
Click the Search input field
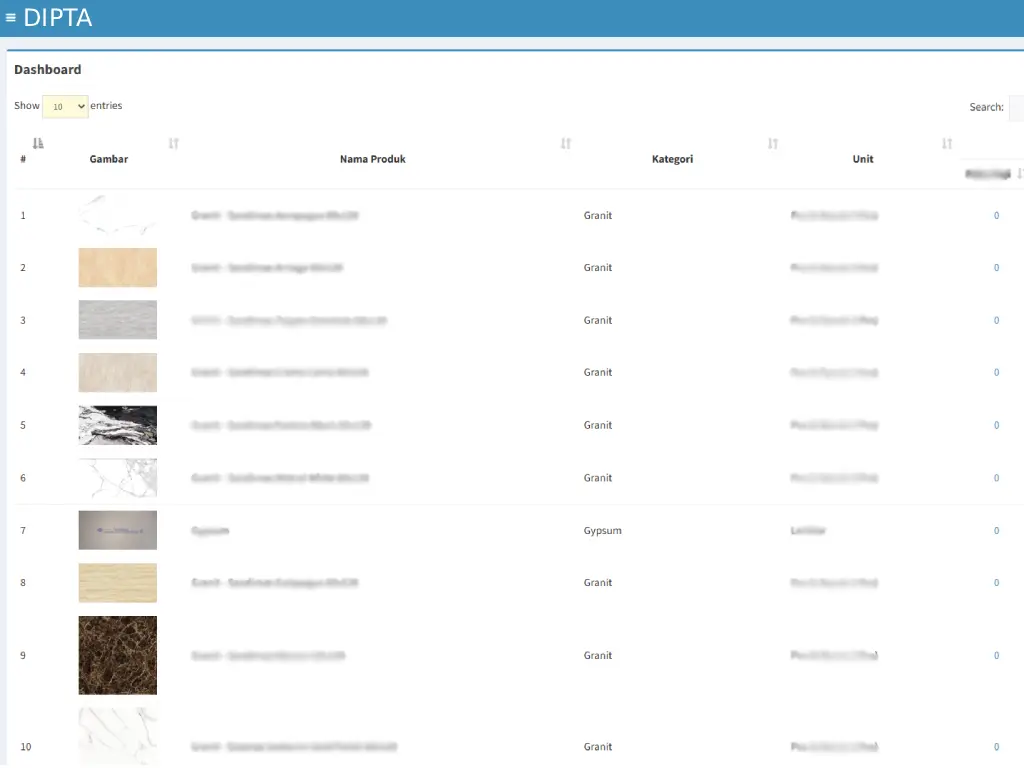[1016, 108]
